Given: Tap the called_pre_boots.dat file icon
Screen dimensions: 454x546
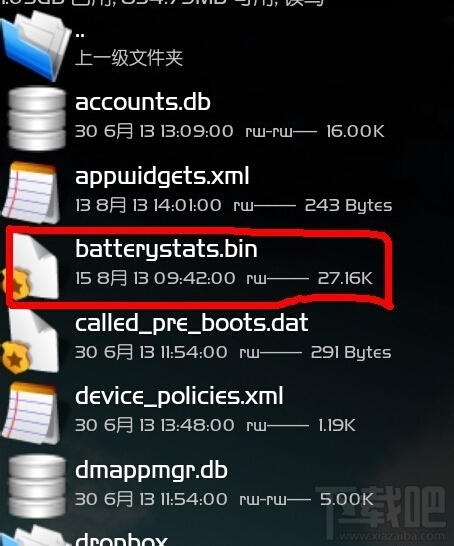Looking at the screenshot, I should tap(30, 341).
